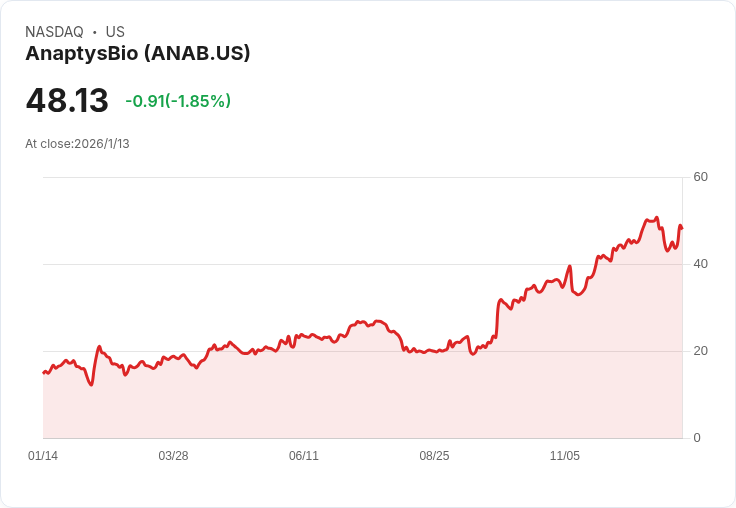Click the 03/28 date label on x-axis
Image resolution: width=736 pixels, height=508 pixels.
tap(173, 455)
